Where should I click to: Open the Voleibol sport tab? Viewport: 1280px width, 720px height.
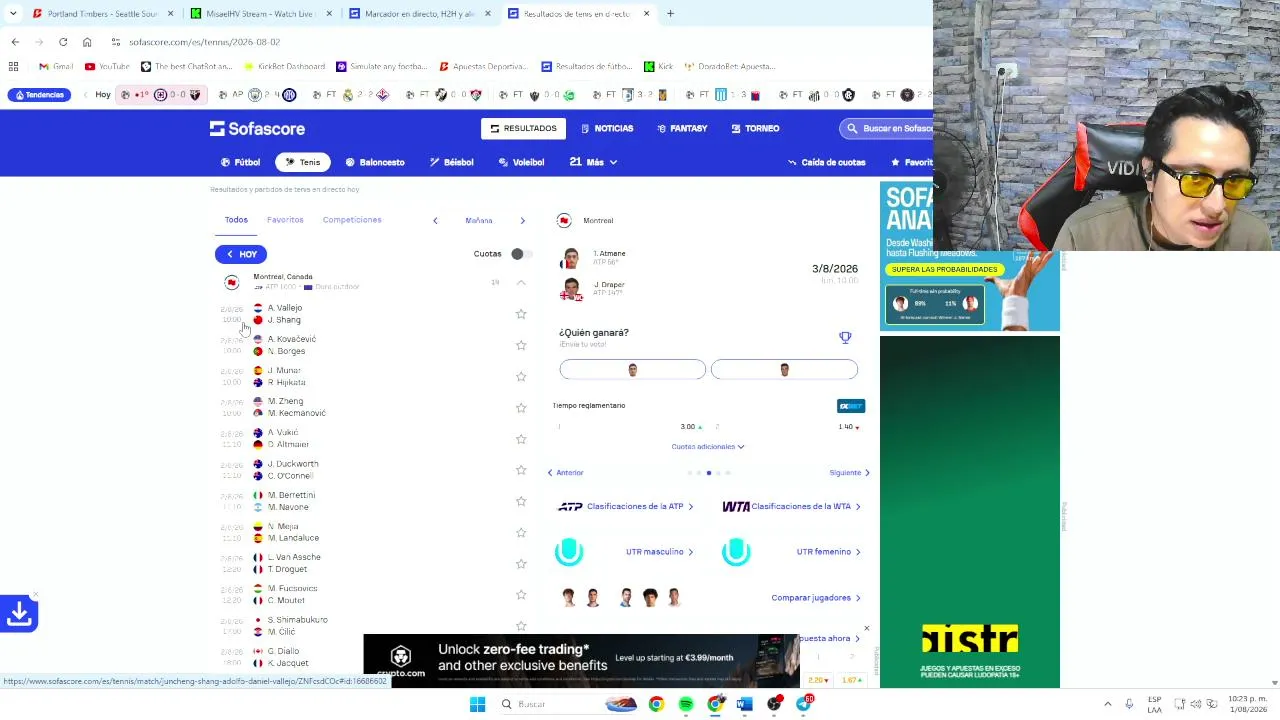point(521,162)
